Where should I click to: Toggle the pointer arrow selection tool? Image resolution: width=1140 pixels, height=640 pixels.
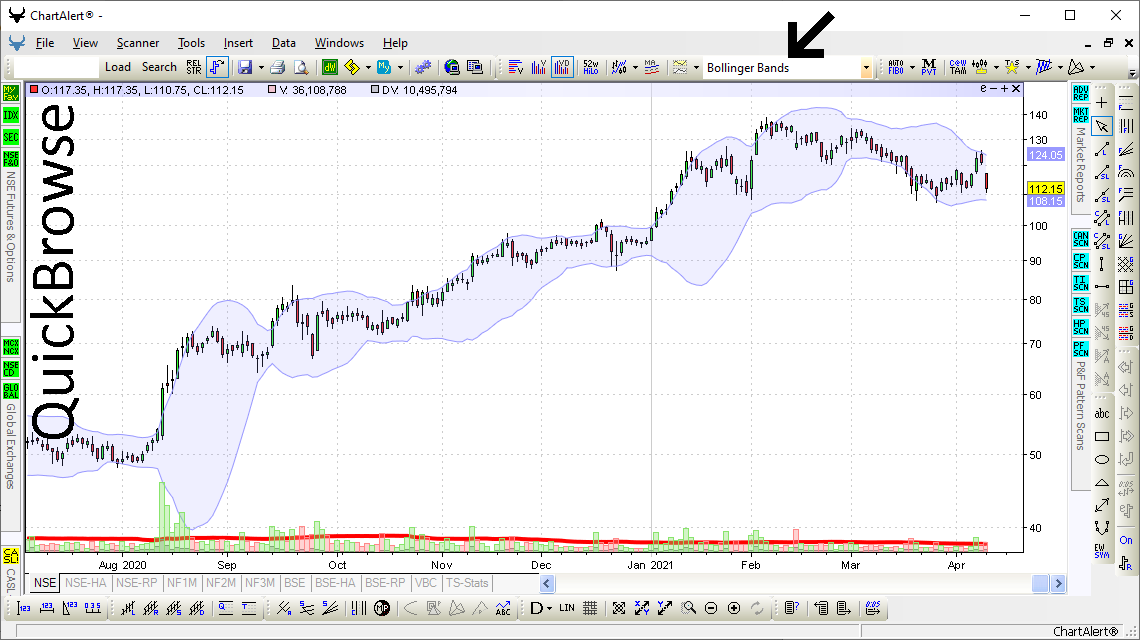(x=1102, y=127)
